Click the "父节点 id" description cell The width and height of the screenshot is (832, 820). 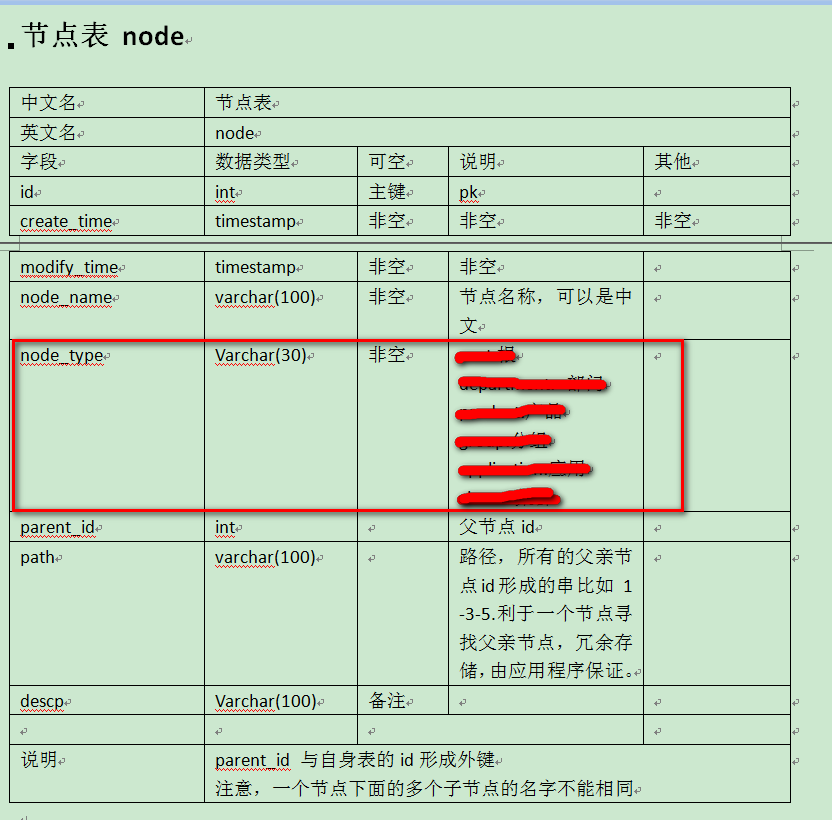click(x=497, y=527)
